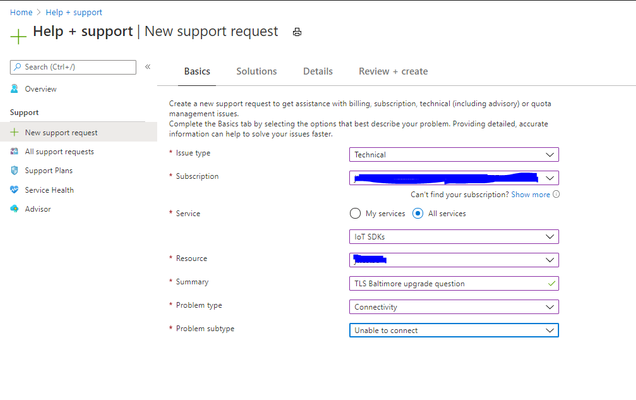Click the print/feedback icon beside the title
This screenshot has height=400, width=636.
click(x=297, y=32)
